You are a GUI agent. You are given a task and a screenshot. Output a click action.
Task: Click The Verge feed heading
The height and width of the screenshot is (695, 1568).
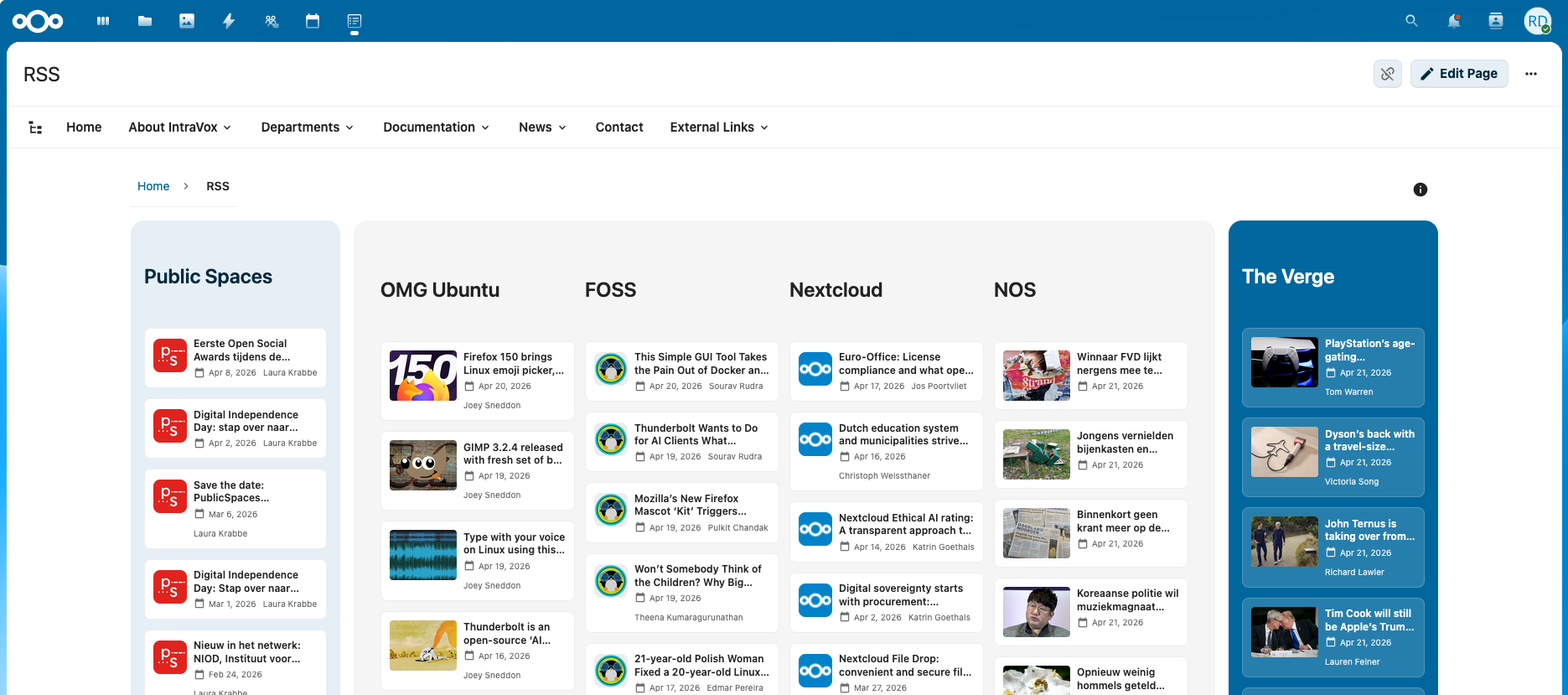tap(1288, 277)
